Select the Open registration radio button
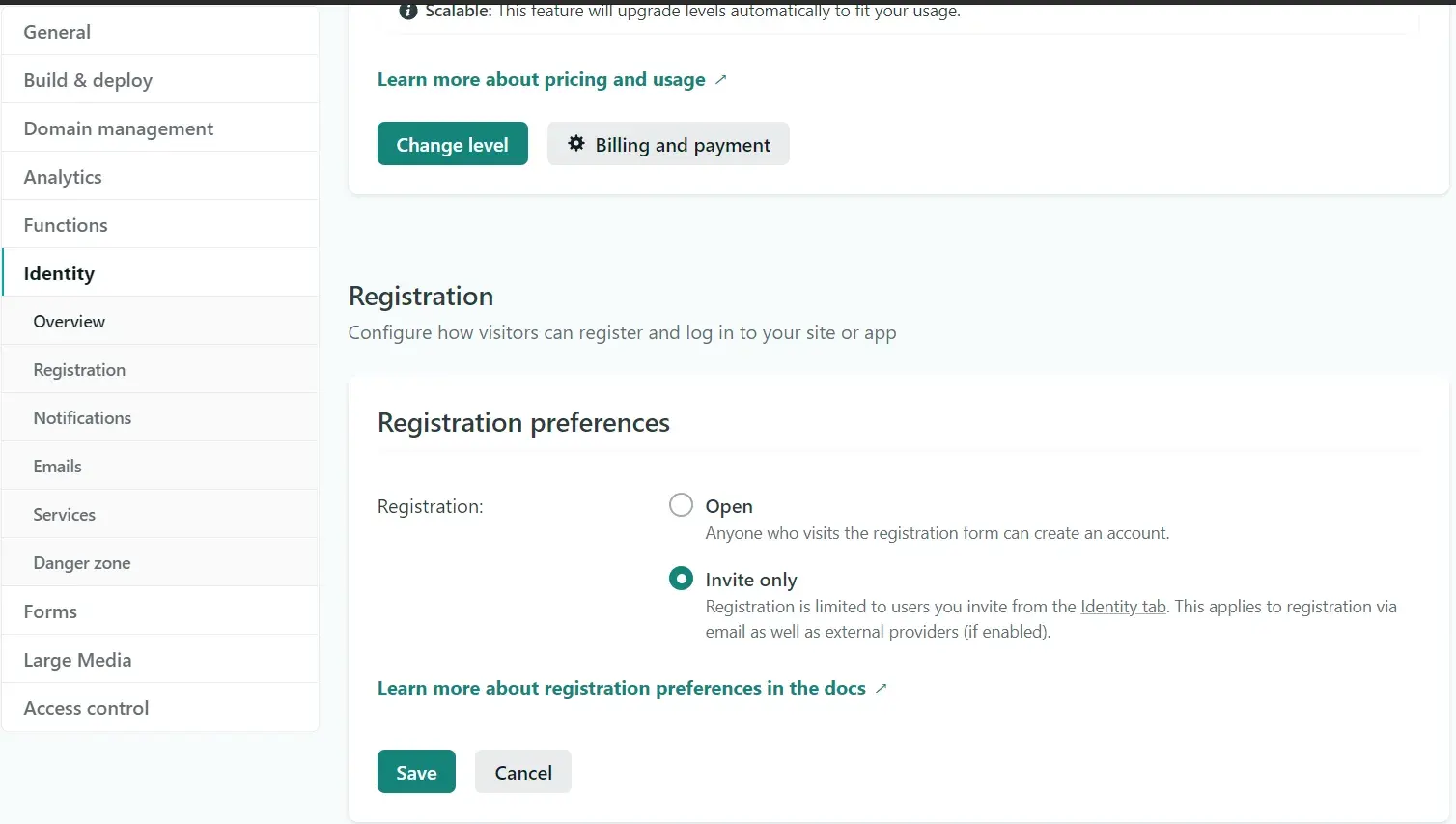The width and height of the screenshot is (1456, 824). (x=681, y=505)
